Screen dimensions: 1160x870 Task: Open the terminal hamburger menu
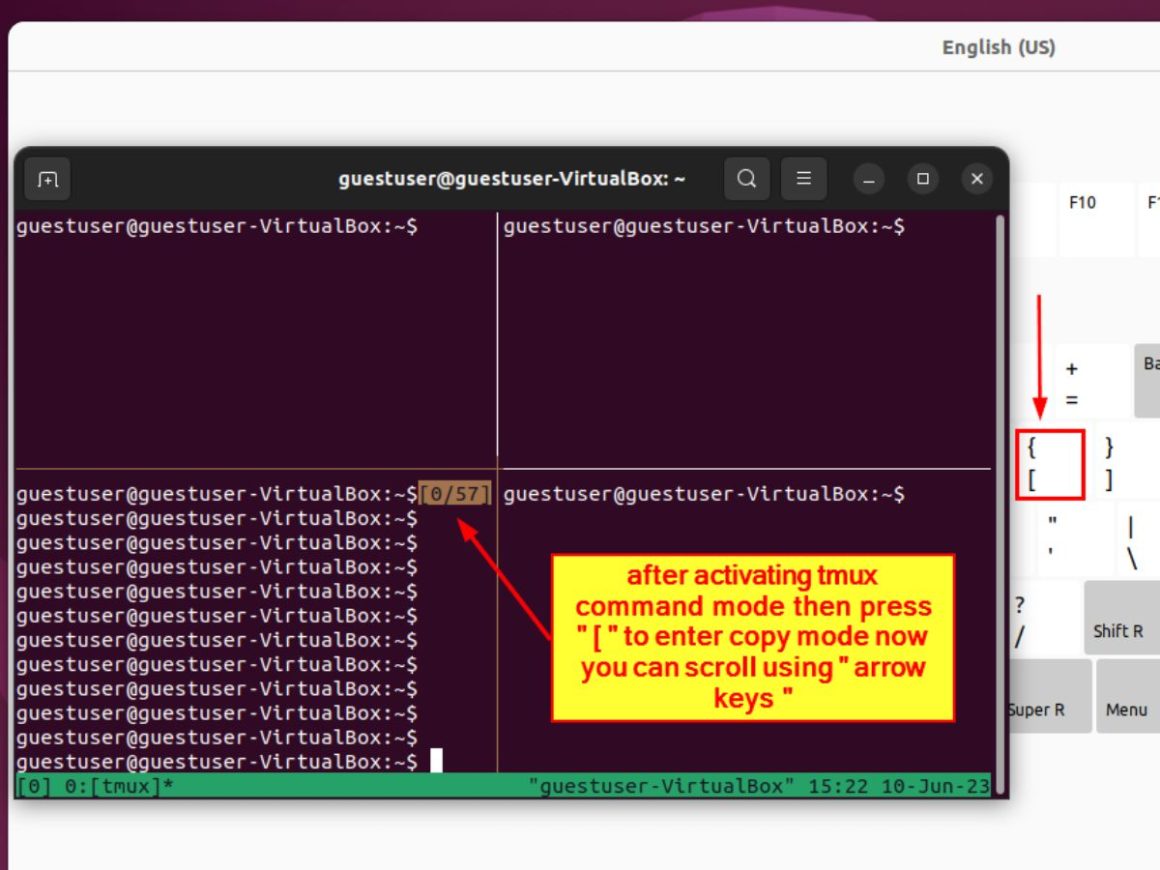pyautogui.click(x=804, y=178)
